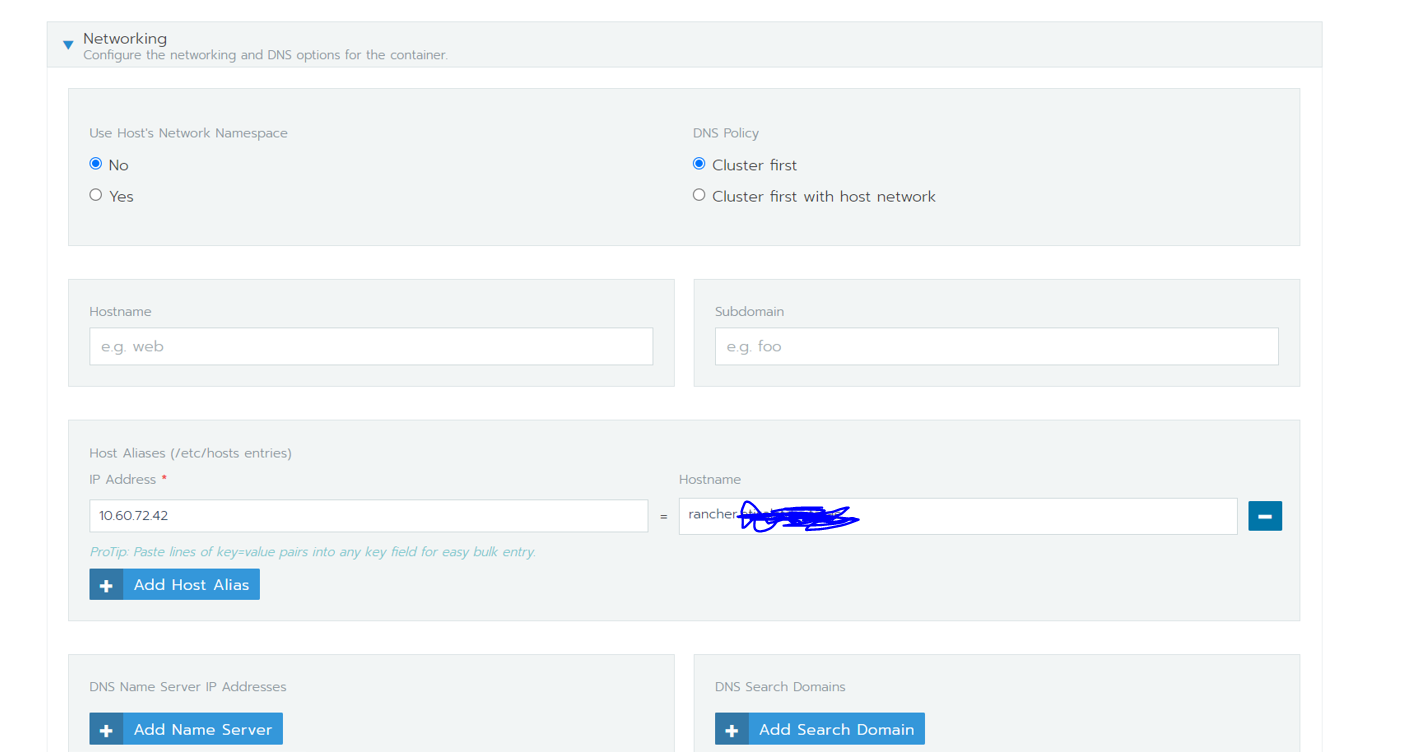This screenshot has width=1403, height=752.
Task: Select the Cluster first DNS policy
Action: (x=698, y=163)
